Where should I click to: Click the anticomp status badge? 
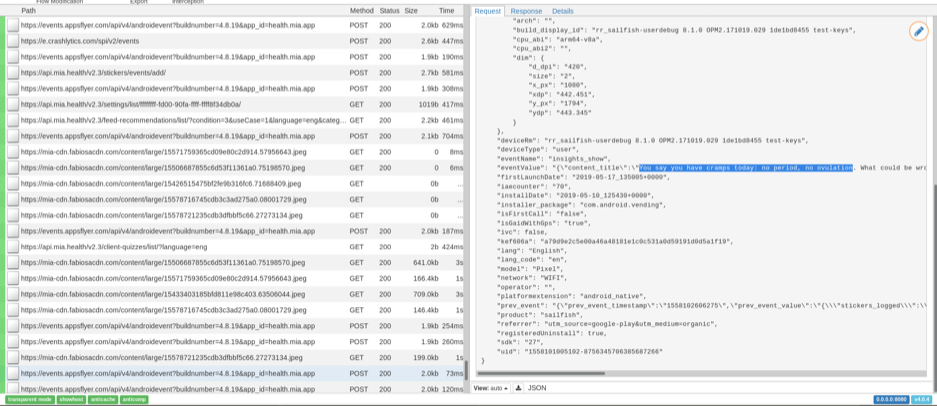coord(135,399)
